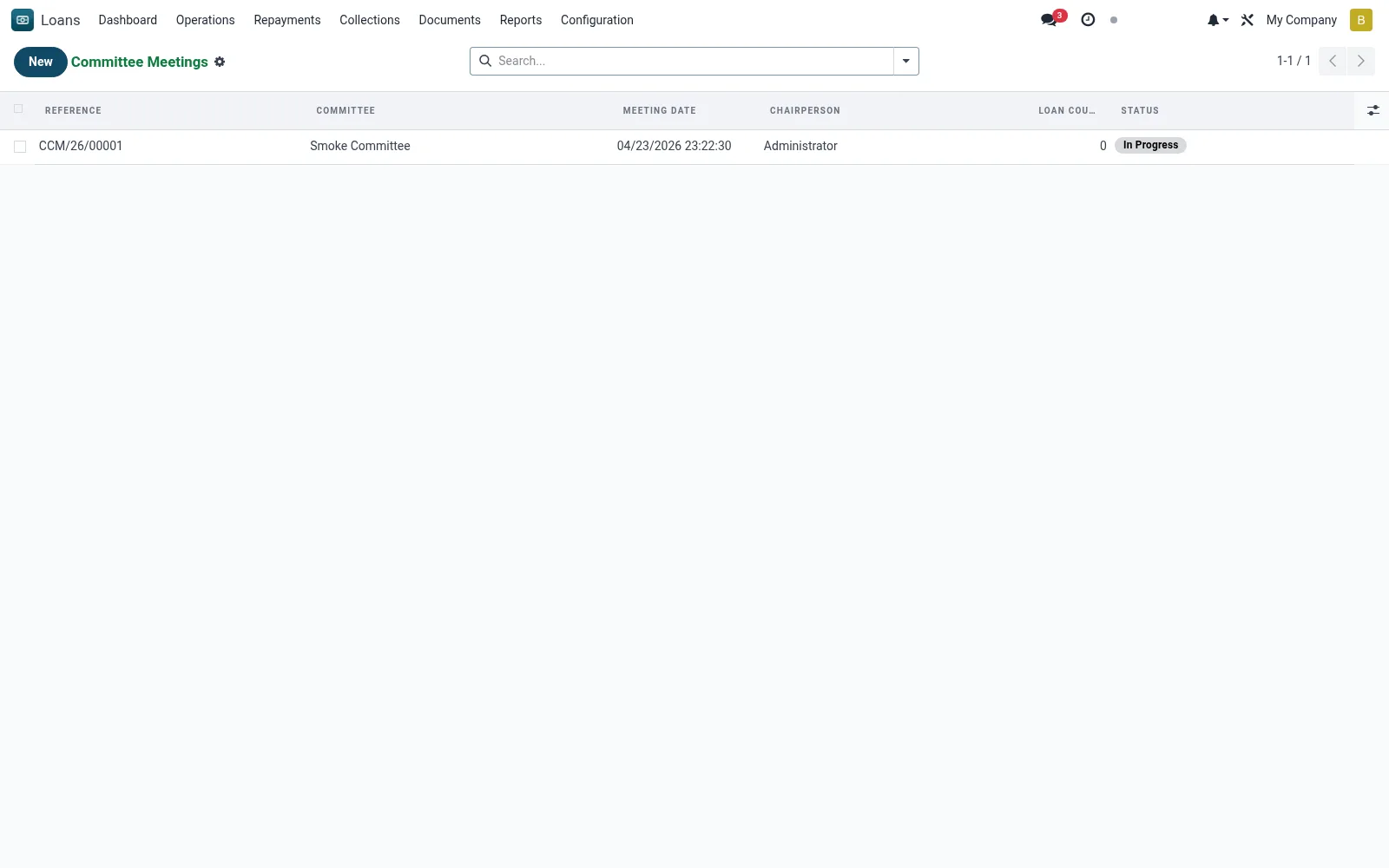Expand the search options dropdown
The width and height of the screenshot is (1389, 868).
[x=905, y=61]
